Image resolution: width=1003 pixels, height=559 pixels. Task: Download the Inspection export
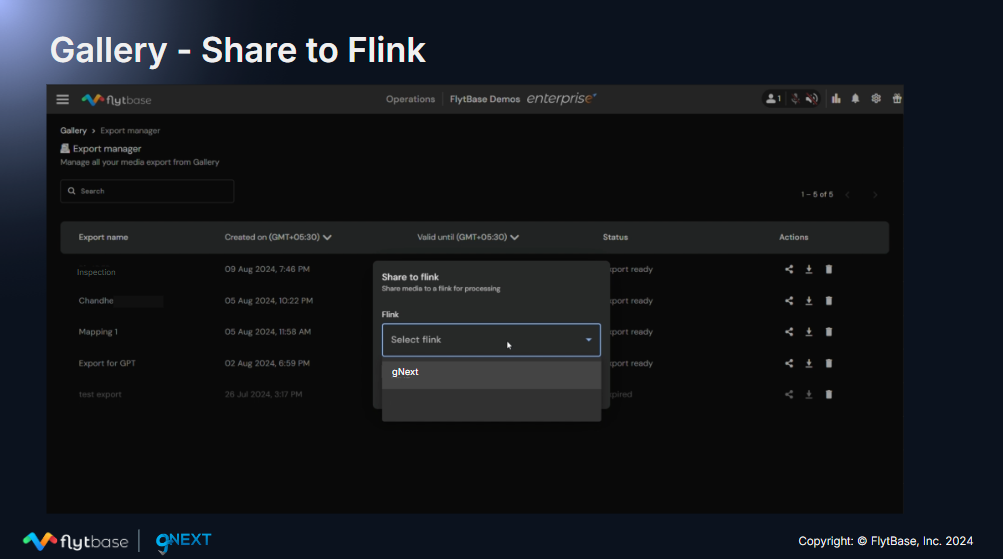tap(809, 269)
